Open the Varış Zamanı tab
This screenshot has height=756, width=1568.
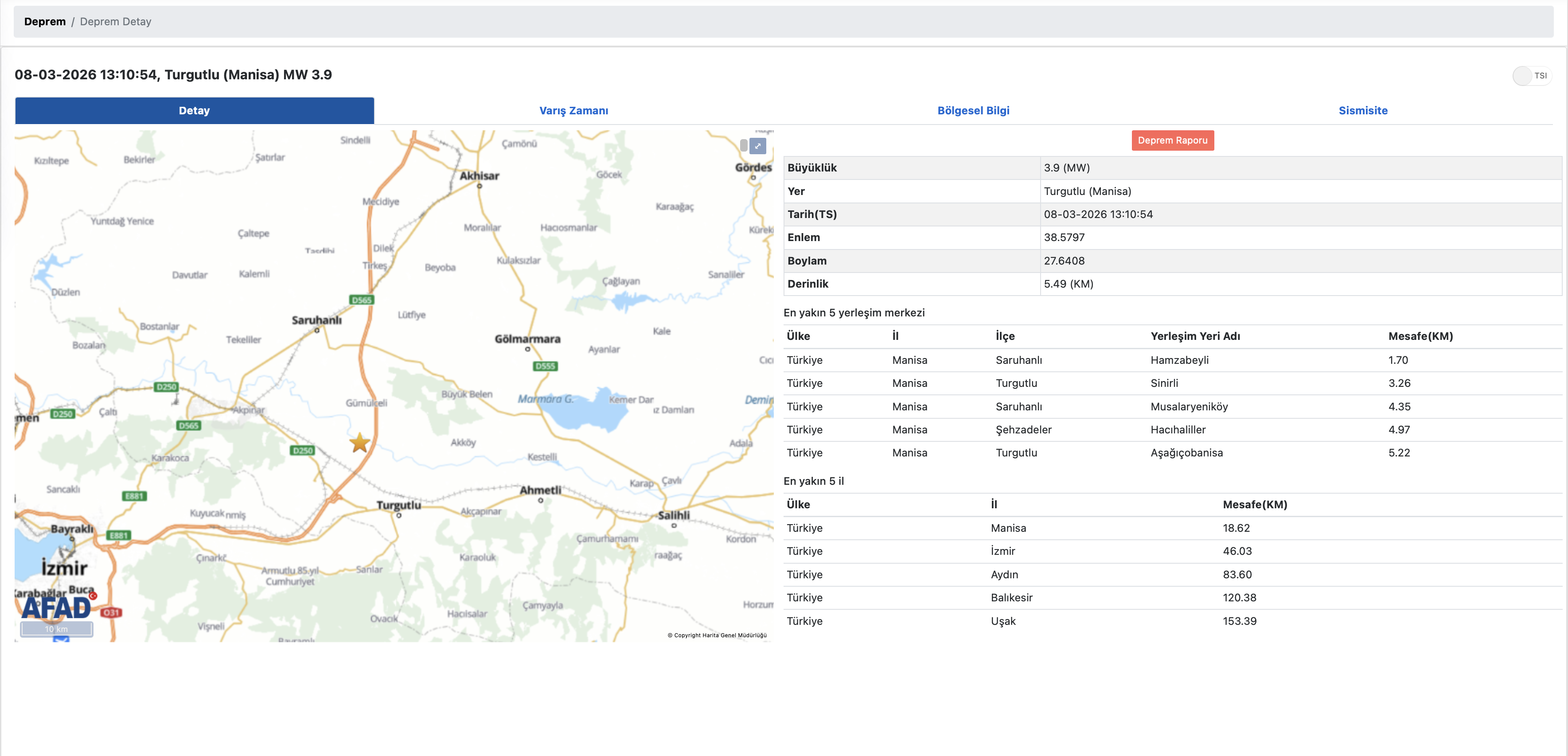click(573, 111)
